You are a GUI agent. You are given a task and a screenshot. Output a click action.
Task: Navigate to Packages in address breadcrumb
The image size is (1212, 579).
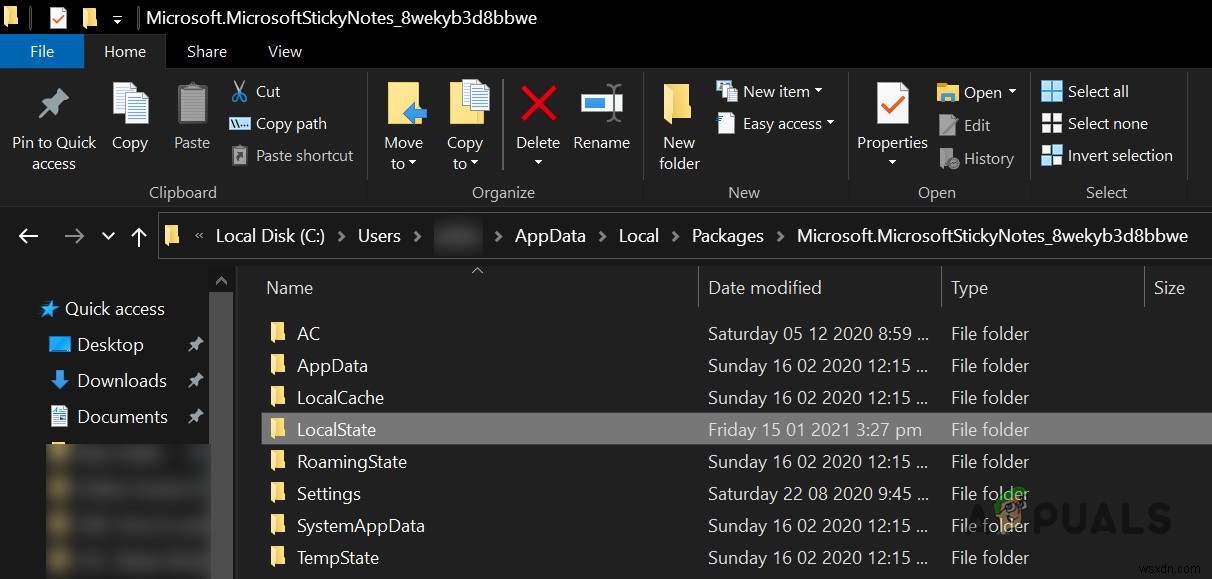click(727, 236)
